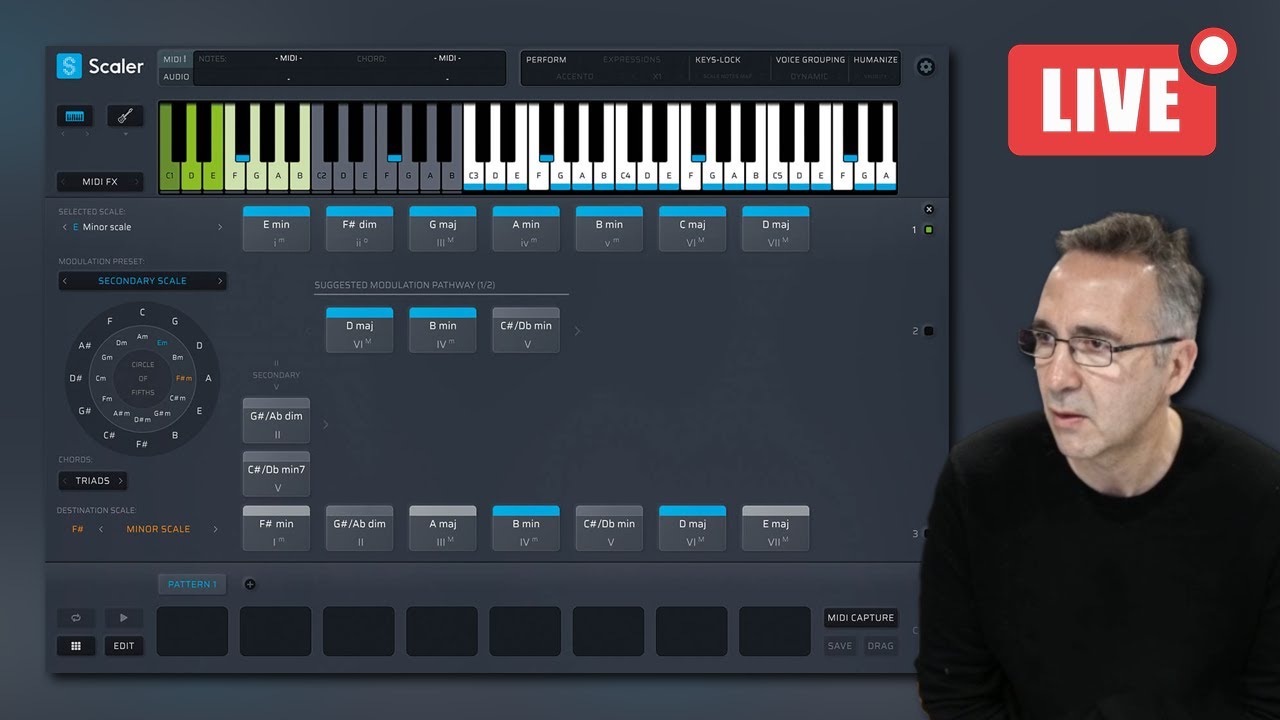Play the A maj destination chord
The image size is (1280, 720).
click(x=442, y=528)
